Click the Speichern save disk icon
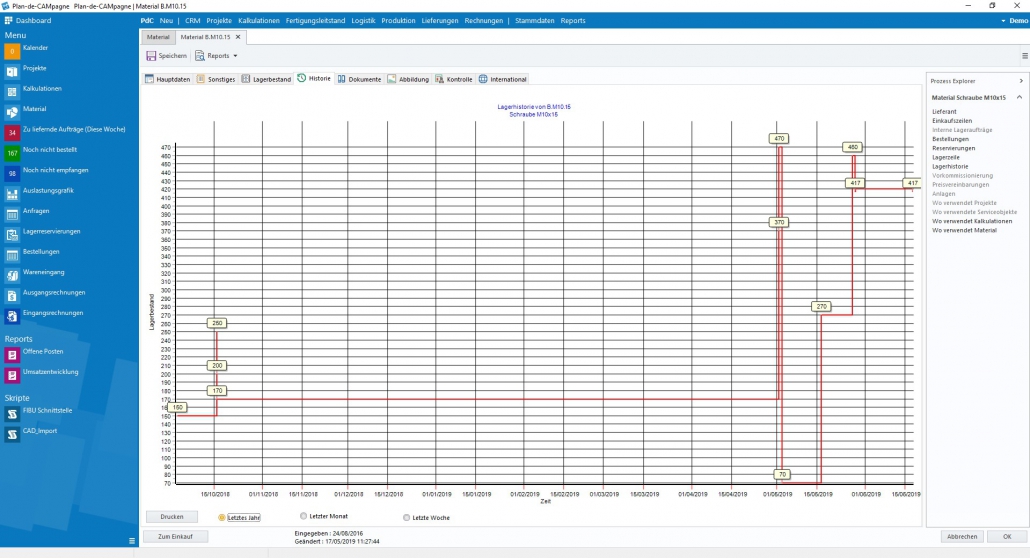Screen dimensions: 1030x558 point(151,56)
